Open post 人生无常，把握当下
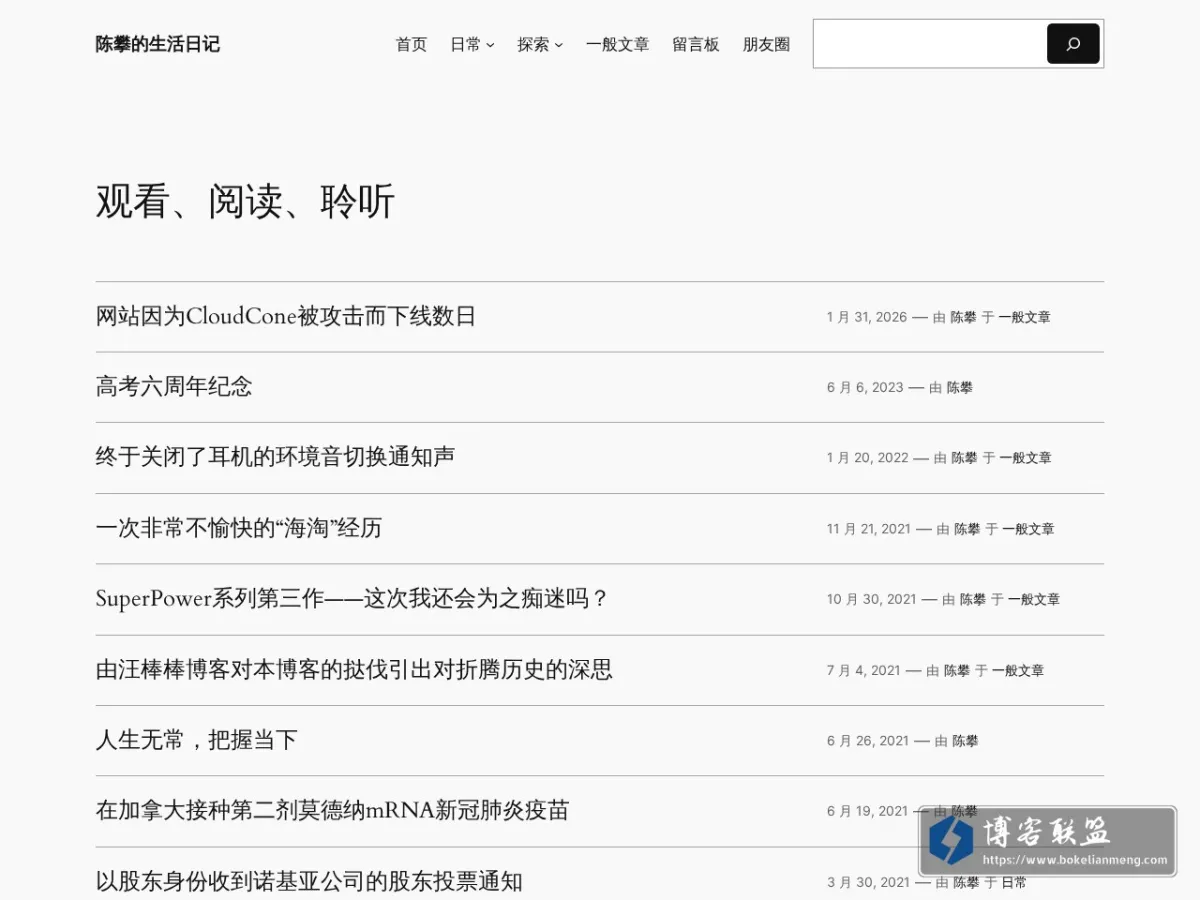Screen dimensions: 1200x900 pyautogui.click(x=197, y=740)
